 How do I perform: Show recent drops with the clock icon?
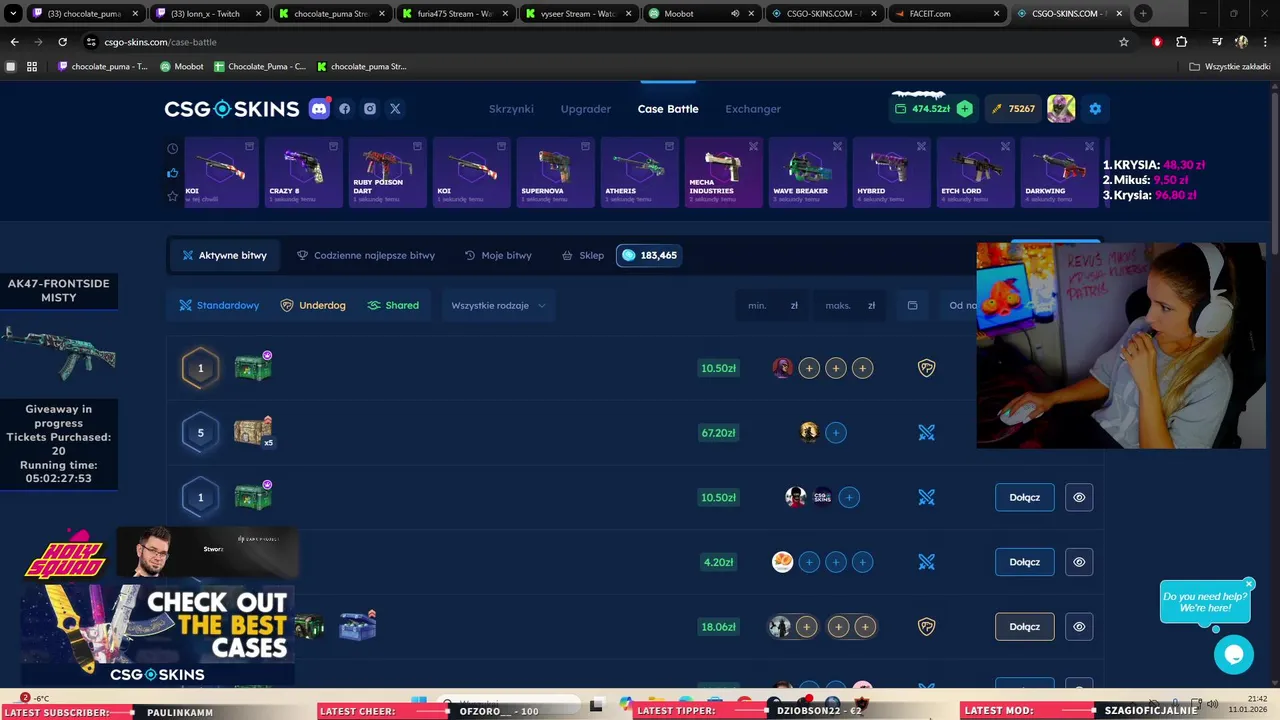tap(173, 148)
